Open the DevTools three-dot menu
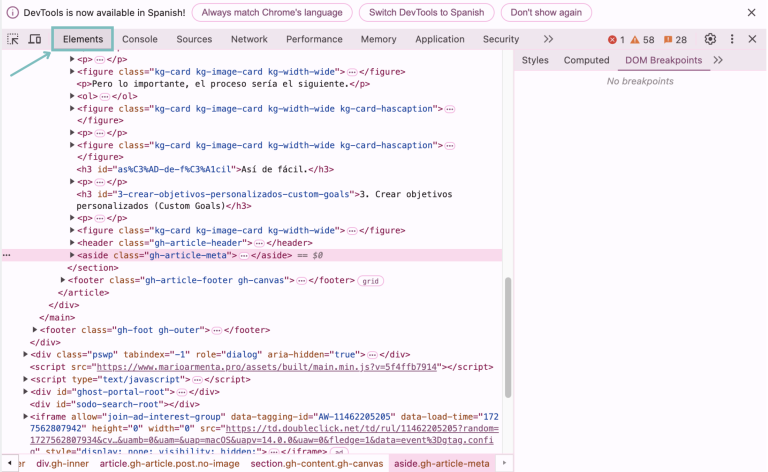Viewport: 768px width, 472px height. (x=732, y=39)
